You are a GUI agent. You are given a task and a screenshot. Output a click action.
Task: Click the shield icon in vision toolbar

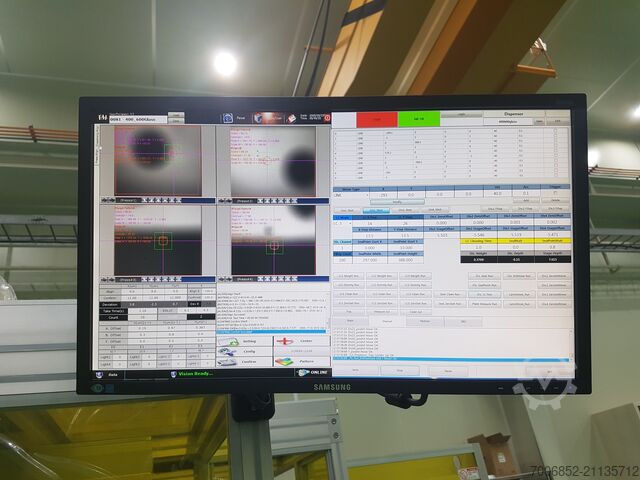(x=258, y=118)
